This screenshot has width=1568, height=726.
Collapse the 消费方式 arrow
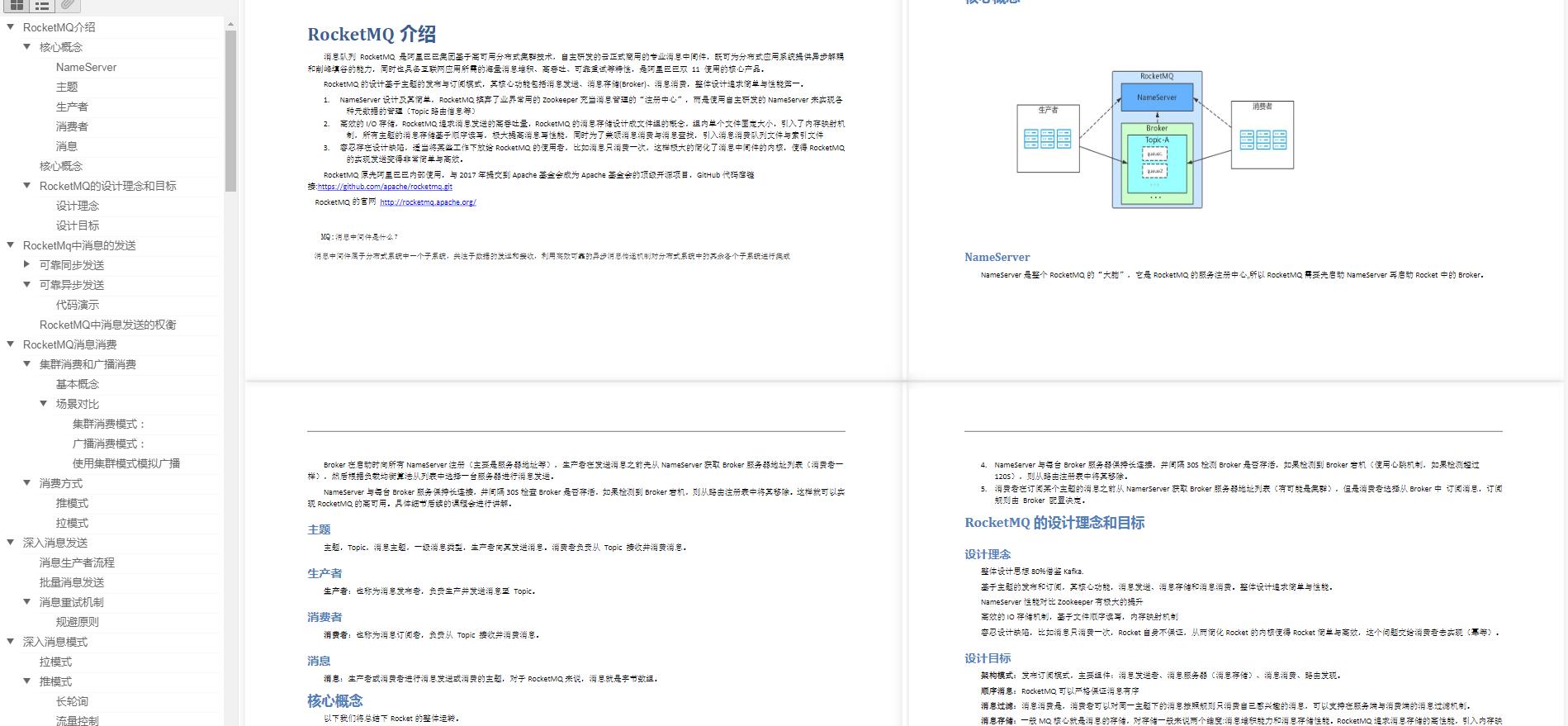point(27,483)
